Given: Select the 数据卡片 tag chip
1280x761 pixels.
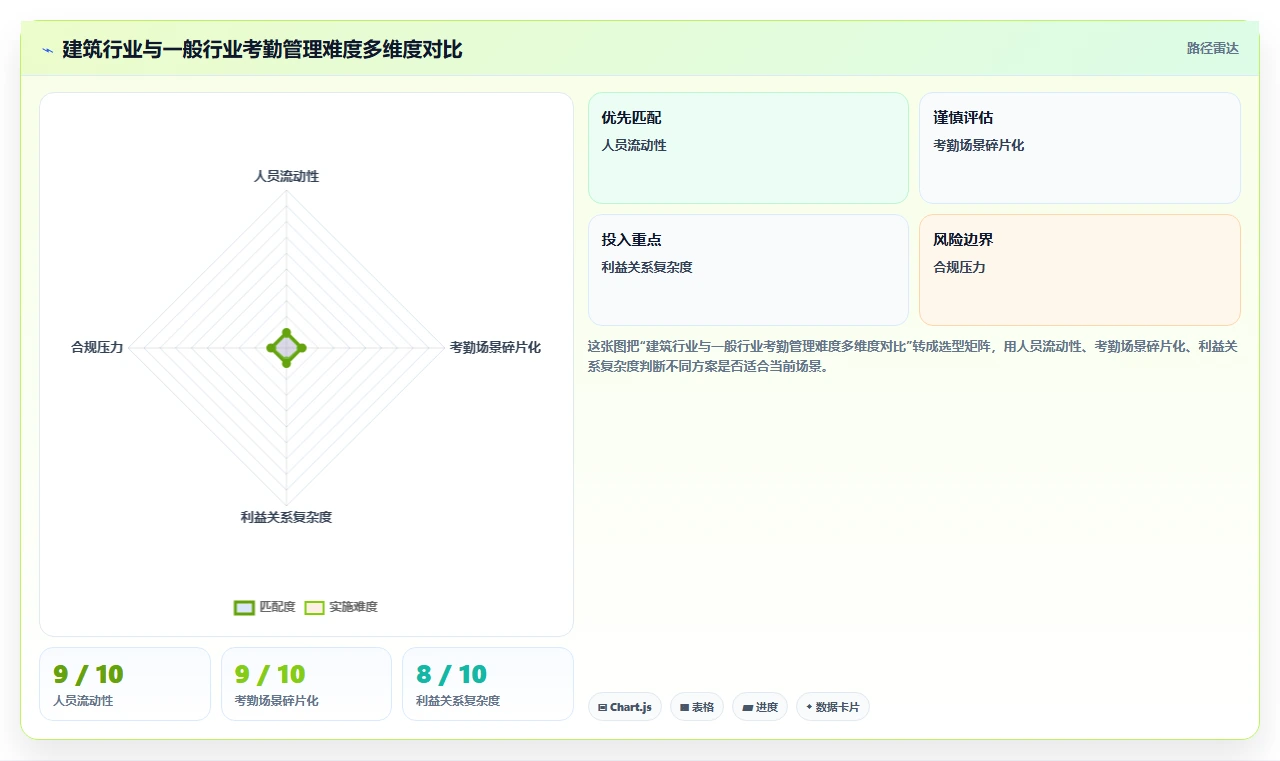Looking at the screenshot, I should click(x=833, y=707).
